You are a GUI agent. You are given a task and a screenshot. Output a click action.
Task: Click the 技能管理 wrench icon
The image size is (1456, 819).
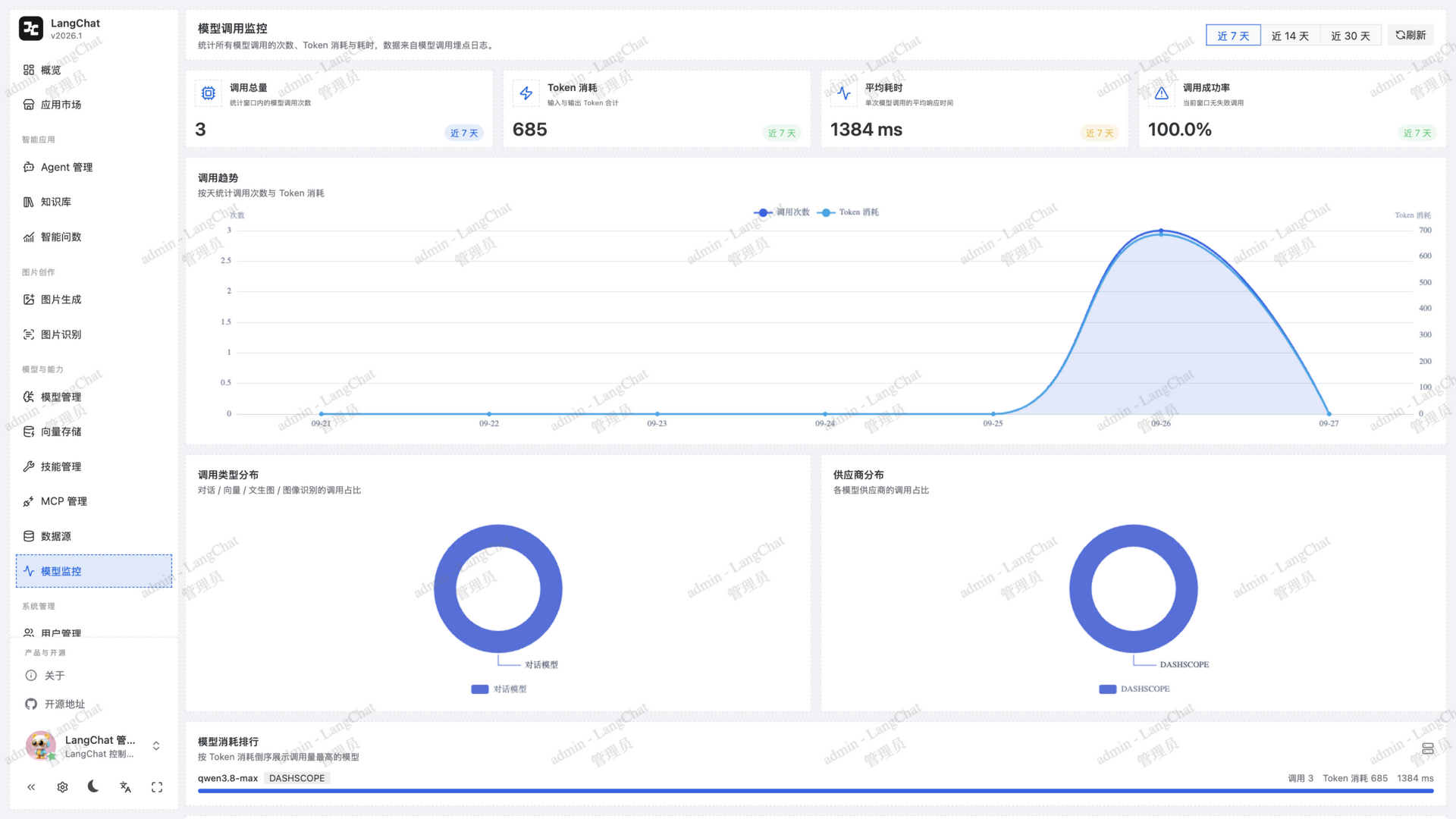click(x=29, y=466)
